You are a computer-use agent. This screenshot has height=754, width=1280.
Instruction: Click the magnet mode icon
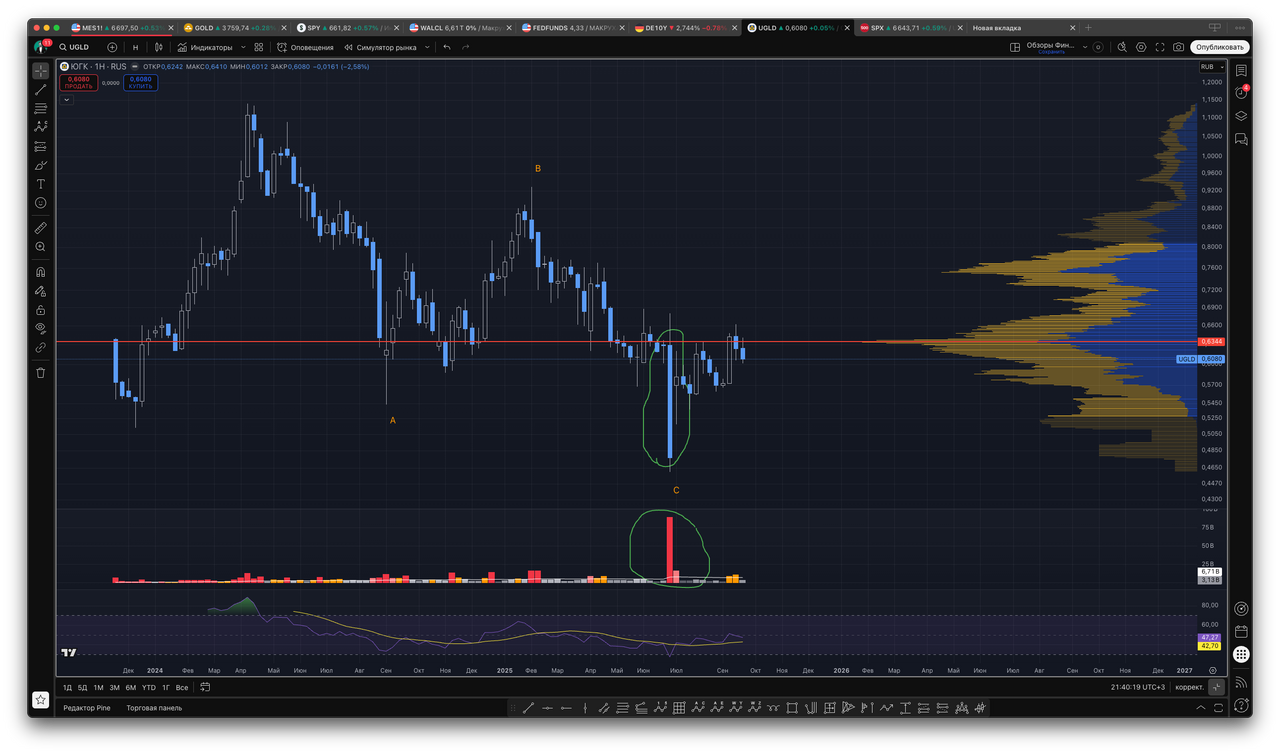[40, 272]
